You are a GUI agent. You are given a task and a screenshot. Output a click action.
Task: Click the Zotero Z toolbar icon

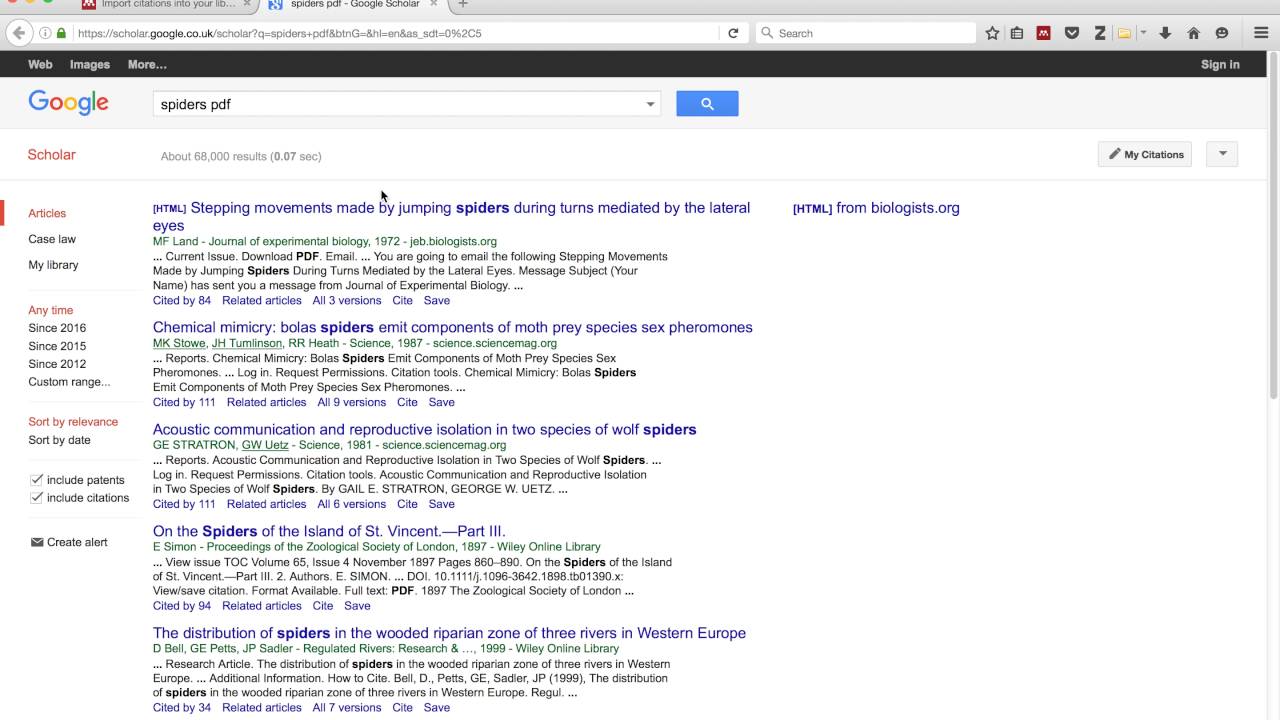(1099, 33)
